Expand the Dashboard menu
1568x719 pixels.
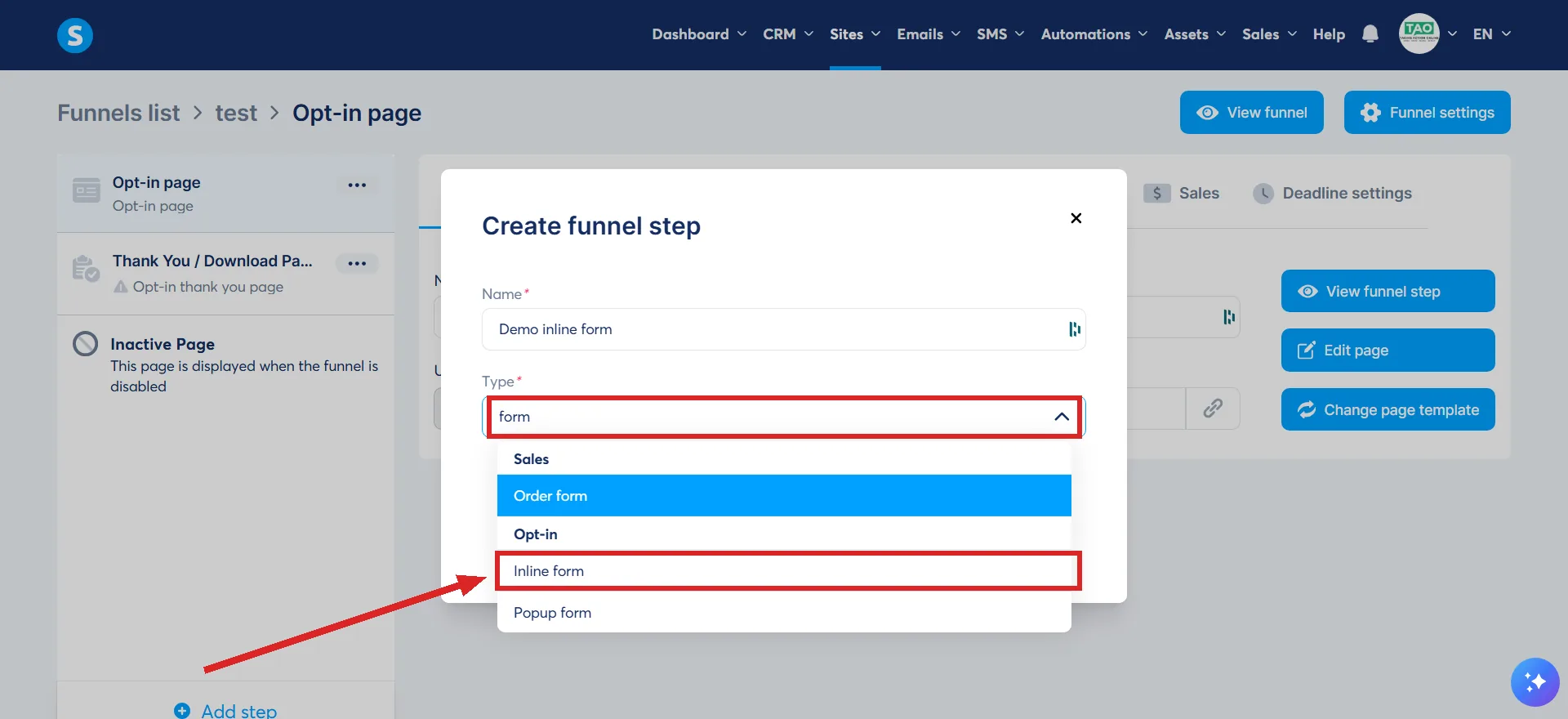(699, 34)
